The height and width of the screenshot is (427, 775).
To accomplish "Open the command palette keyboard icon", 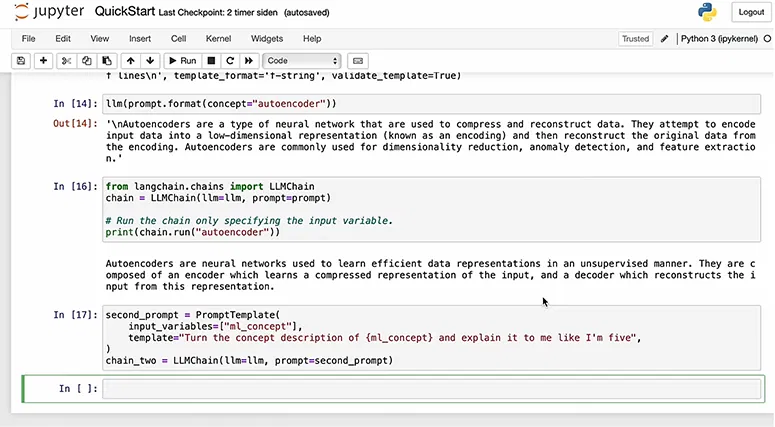I will point(359,61).
